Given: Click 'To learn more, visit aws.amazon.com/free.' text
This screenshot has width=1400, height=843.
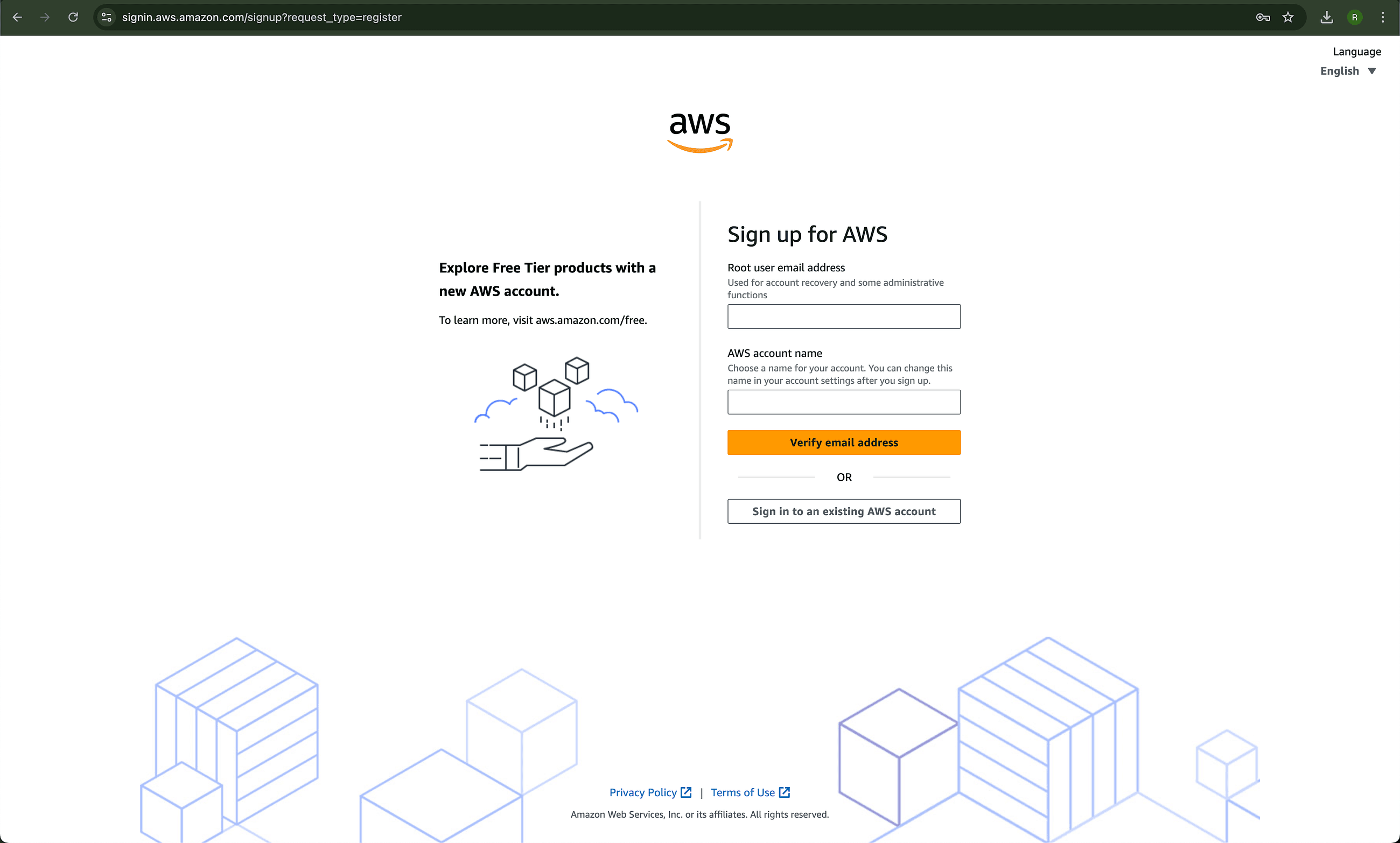Looking at the screenshot, I should coord(543,320).
